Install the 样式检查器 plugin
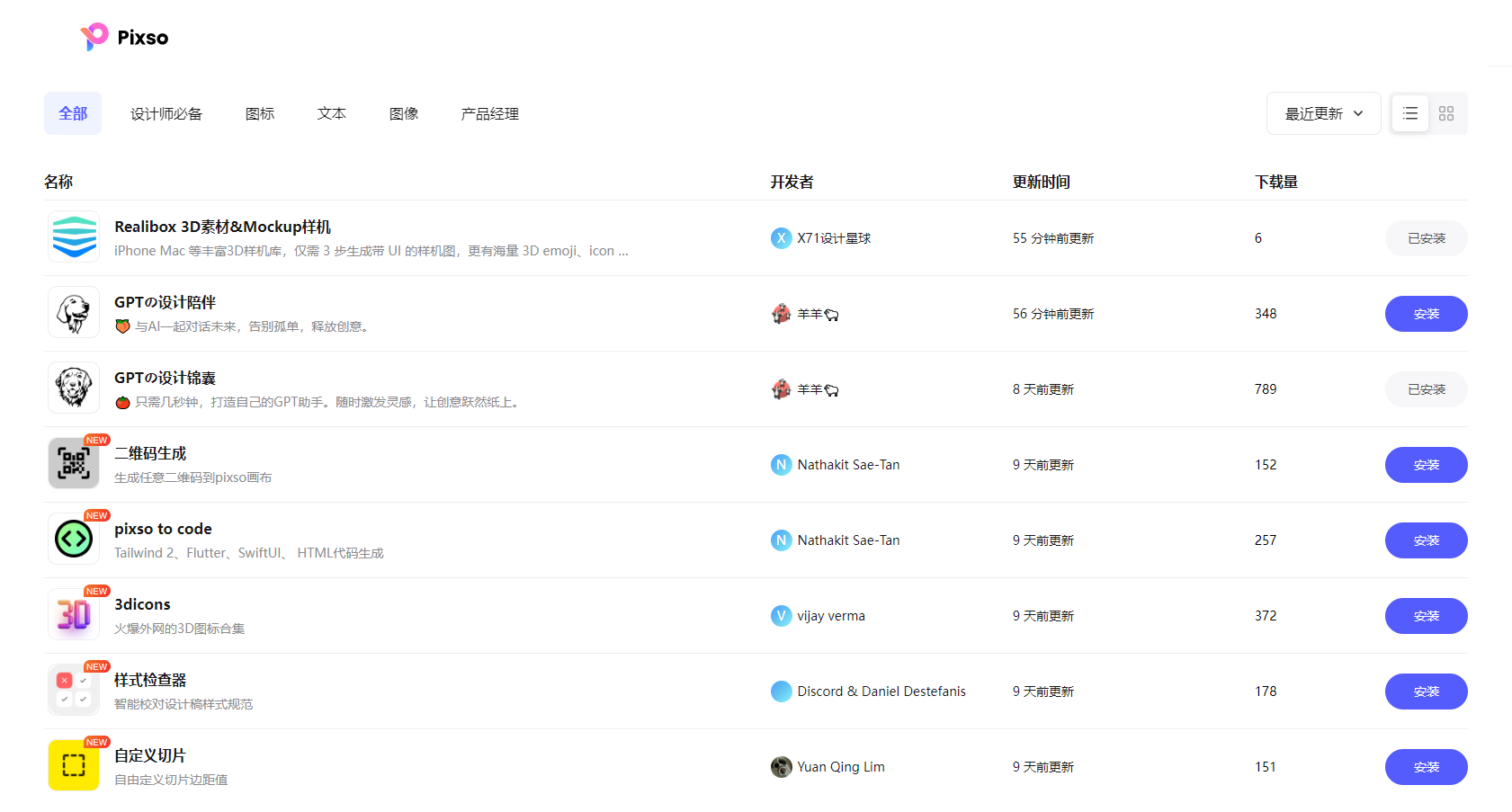The image size is (1512, 812). pyautogui.click(x=1427, y=692)
